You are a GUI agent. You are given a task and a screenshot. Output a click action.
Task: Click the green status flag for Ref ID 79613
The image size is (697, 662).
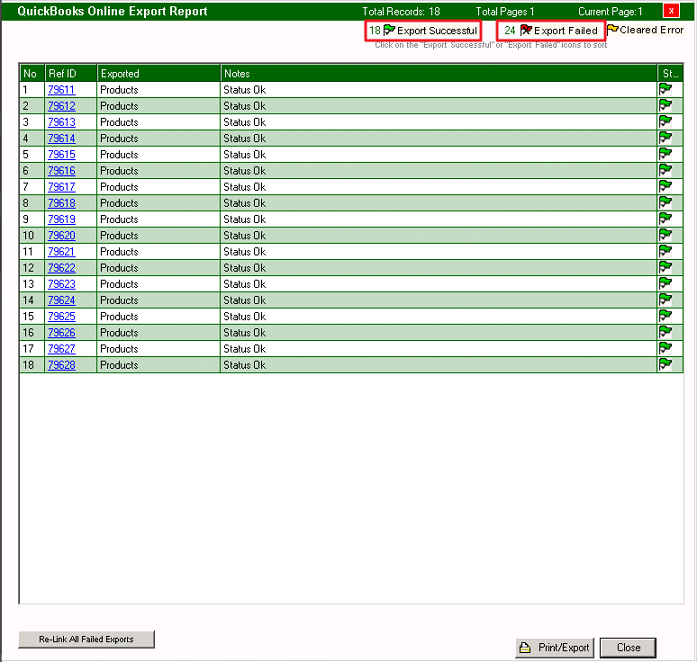click(x=665, y=121)
